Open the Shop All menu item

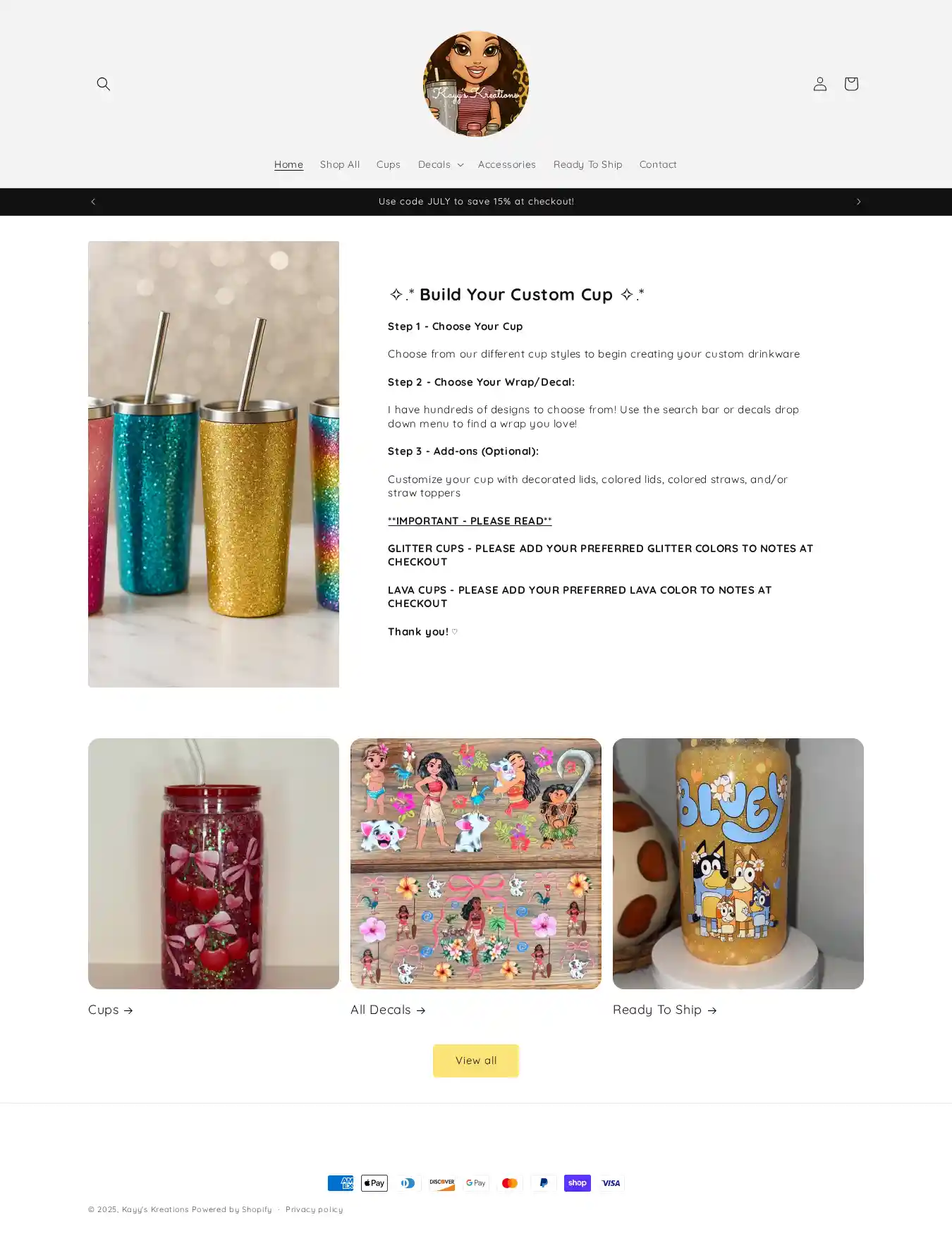(x=340, y=164)
